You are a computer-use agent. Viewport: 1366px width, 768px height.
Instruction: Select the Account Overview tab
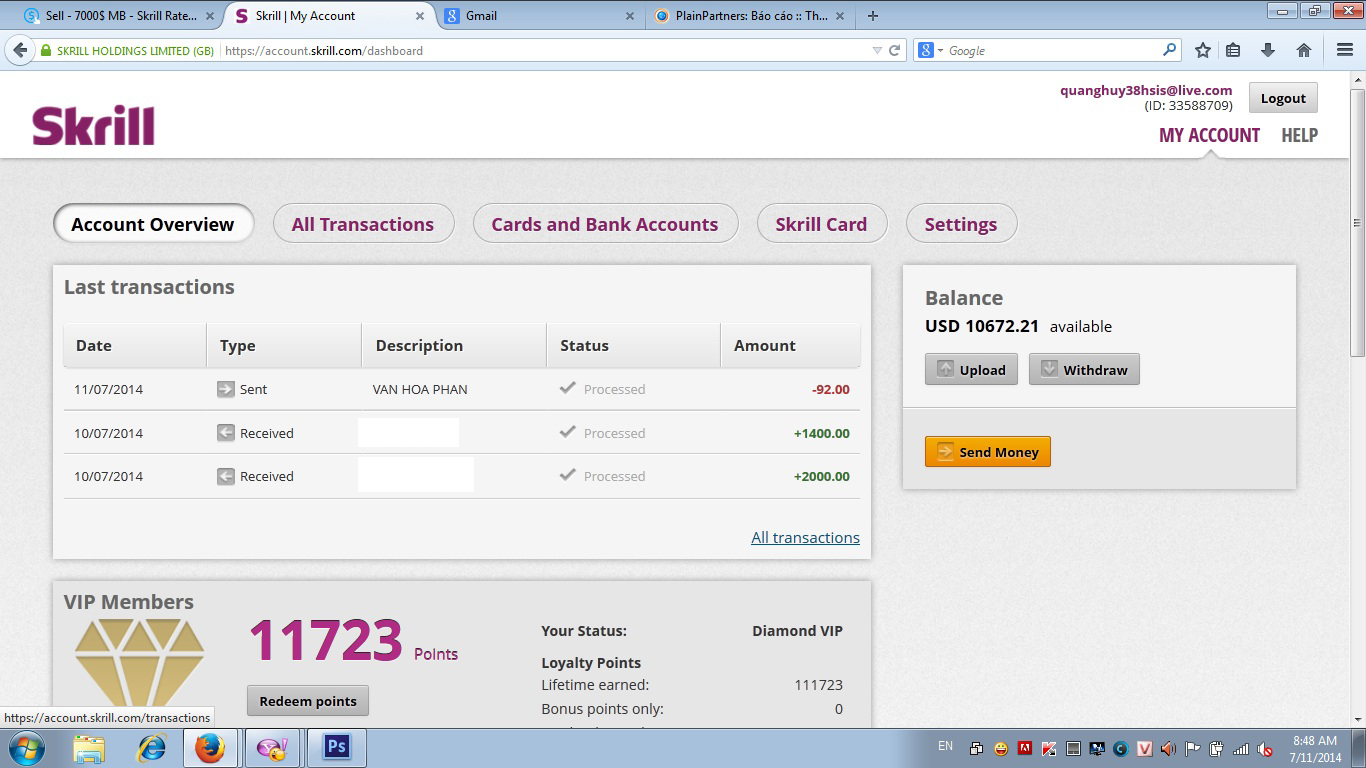point(153,224)
